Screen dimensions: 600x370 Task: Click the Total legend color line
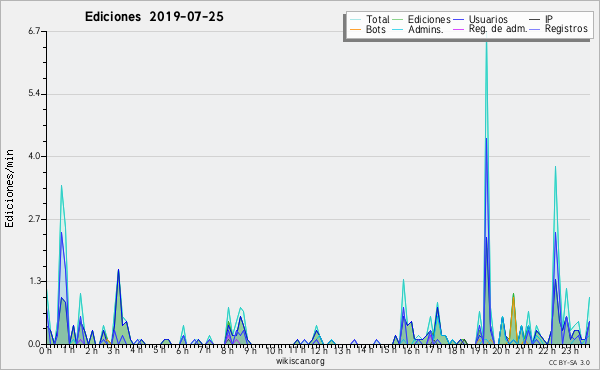(x=355, y=20)
